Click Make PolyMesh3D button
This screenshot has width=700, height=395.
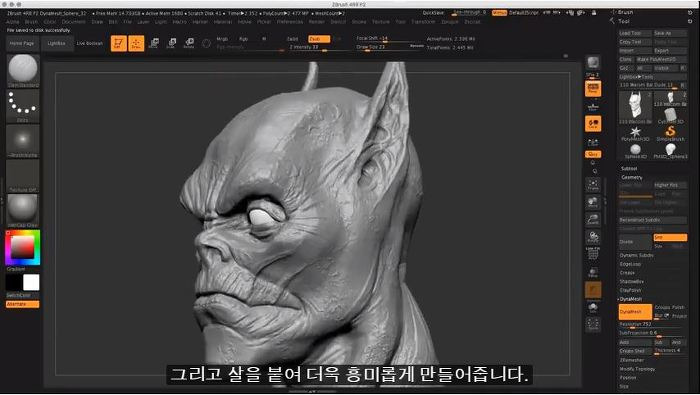(661, 59)
